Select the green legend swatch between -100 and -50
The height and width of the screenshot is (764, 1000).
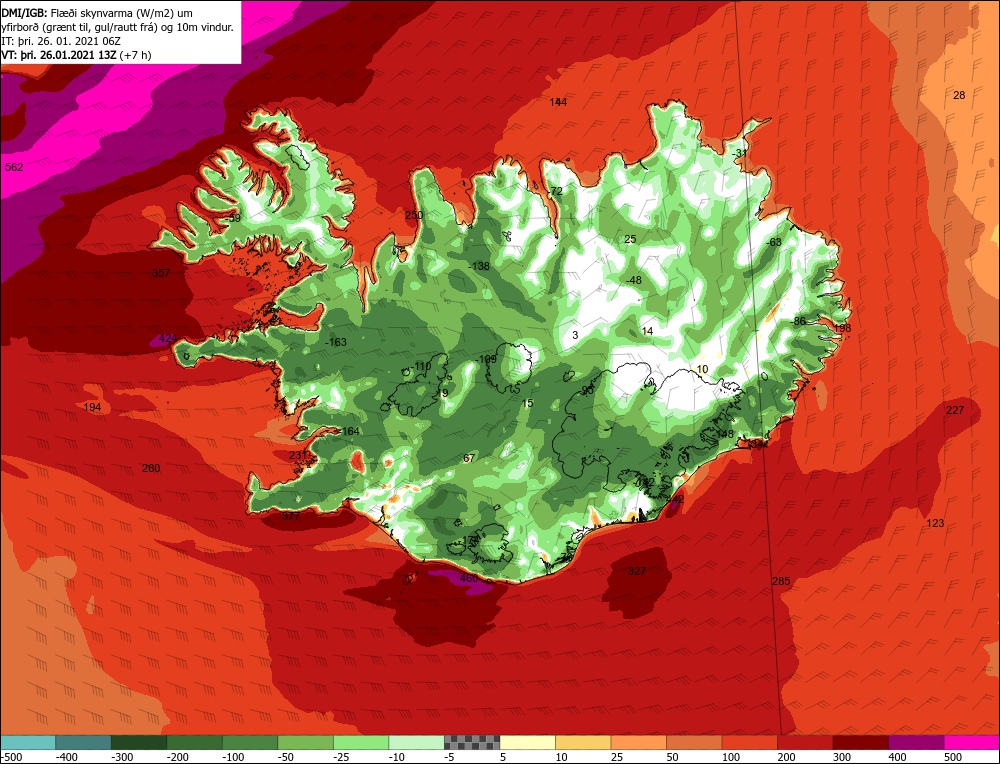(x=249, y=742)
